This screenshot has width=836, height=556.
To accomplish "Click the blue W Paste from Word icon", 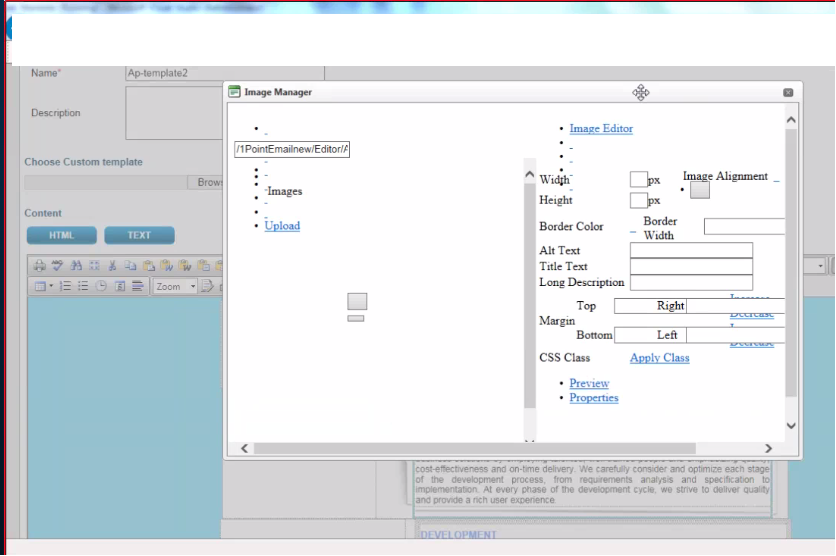I will [167, 265].
